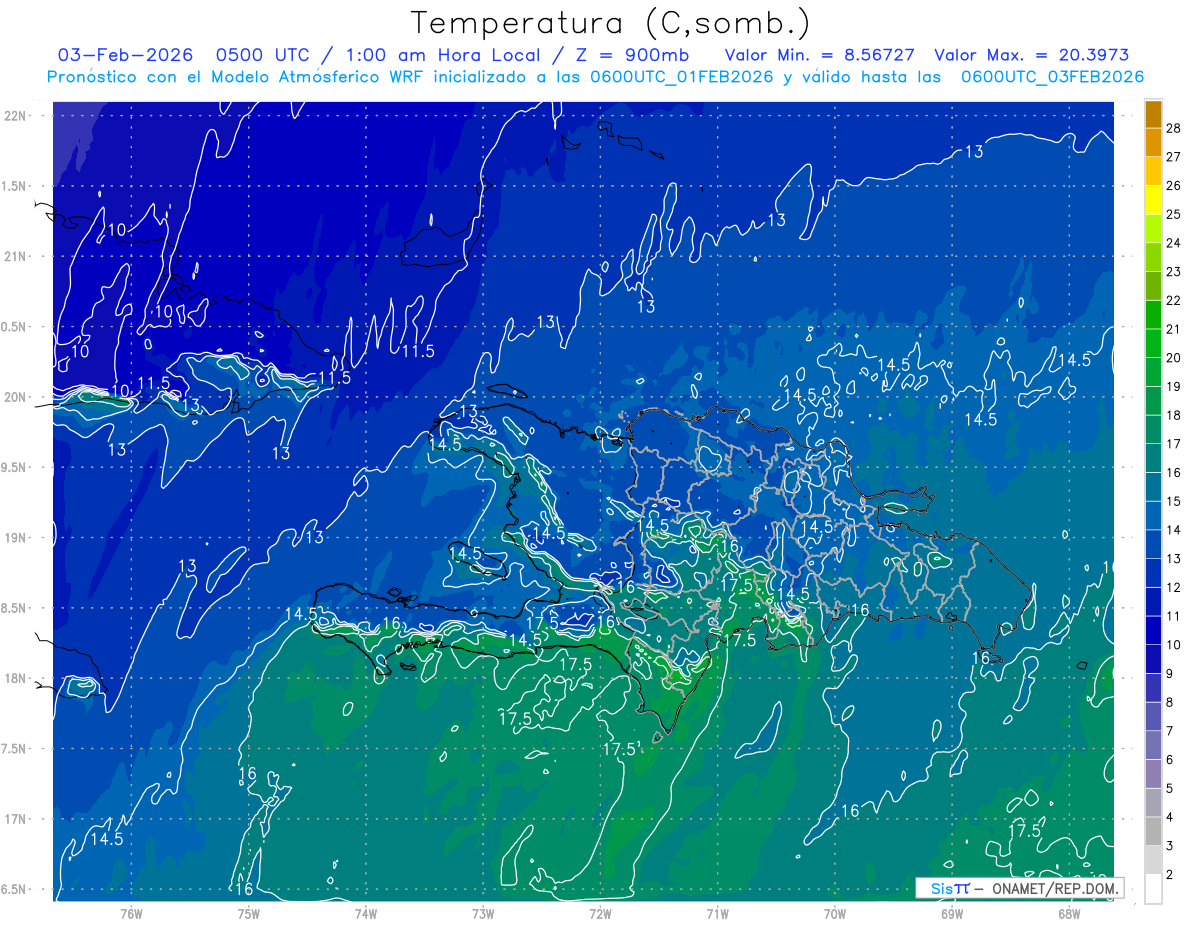Click the "20N" latitude axis label
The height and width of the screenshot is (927, 1200).
[x=17, y=397]
